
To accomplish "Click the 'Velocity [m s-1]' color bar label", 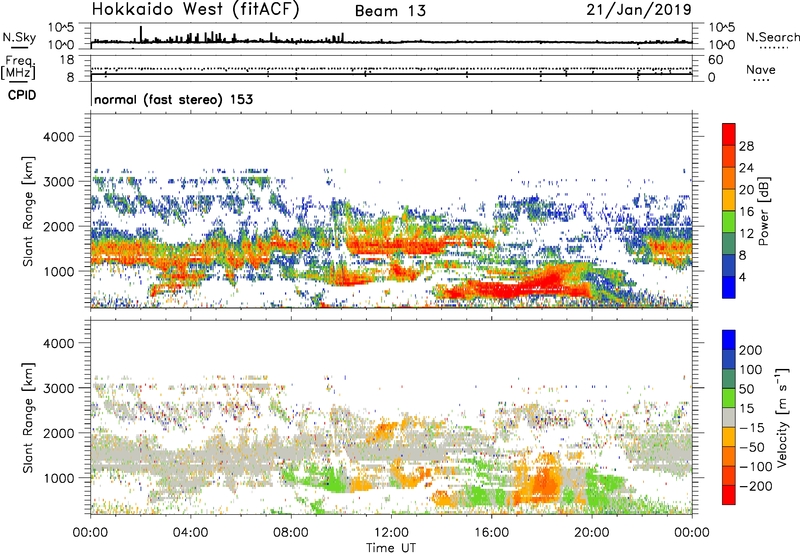I will pos(781,417).
